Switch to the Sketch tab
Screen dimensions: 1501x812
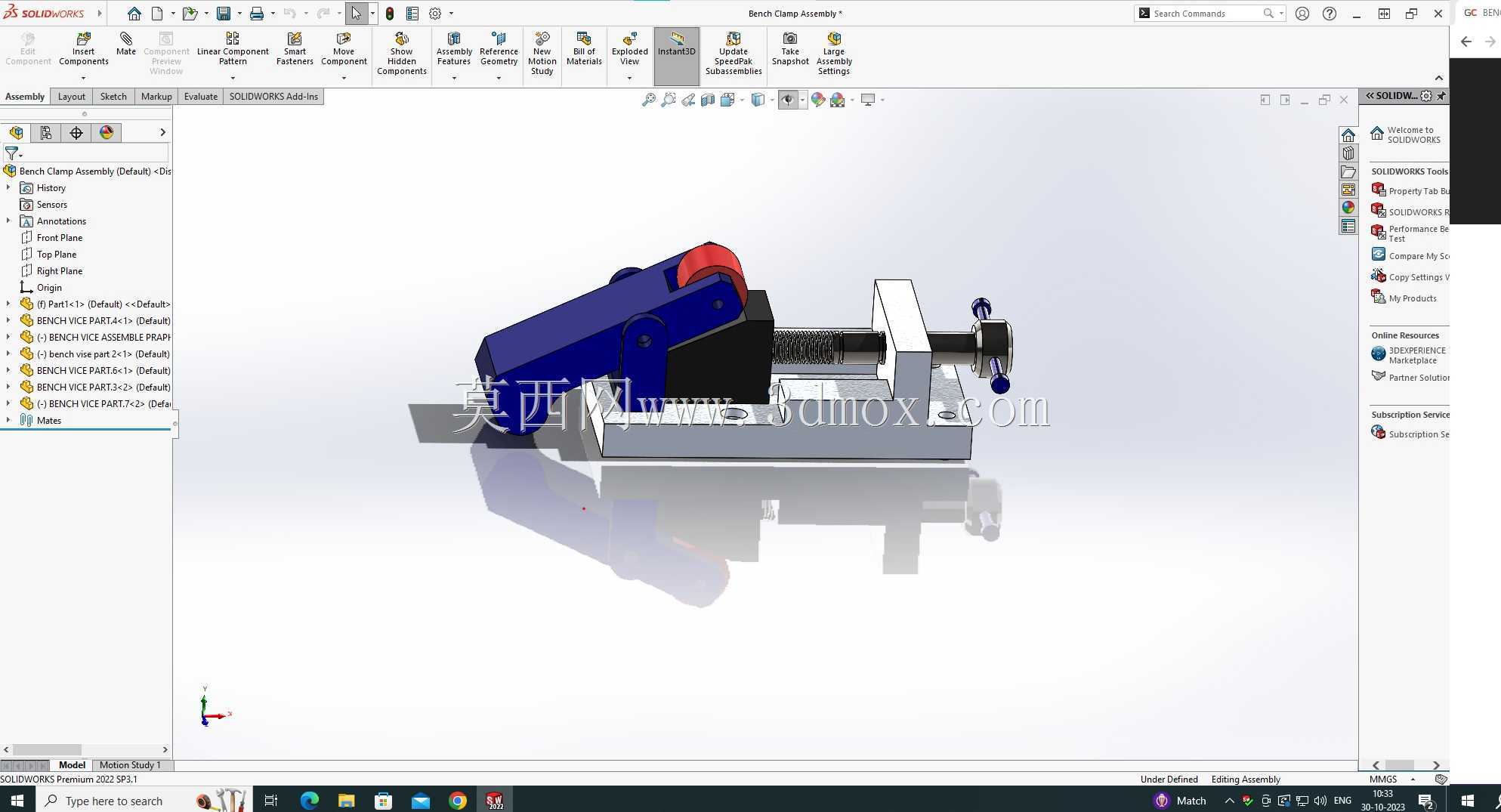point(113,96)
